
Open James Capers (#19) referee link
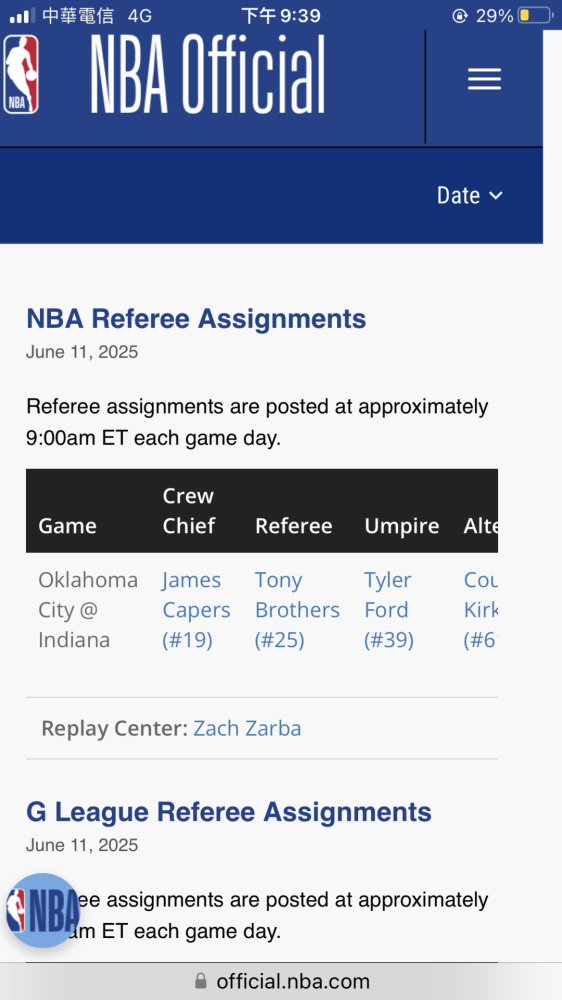coord(196,610)
